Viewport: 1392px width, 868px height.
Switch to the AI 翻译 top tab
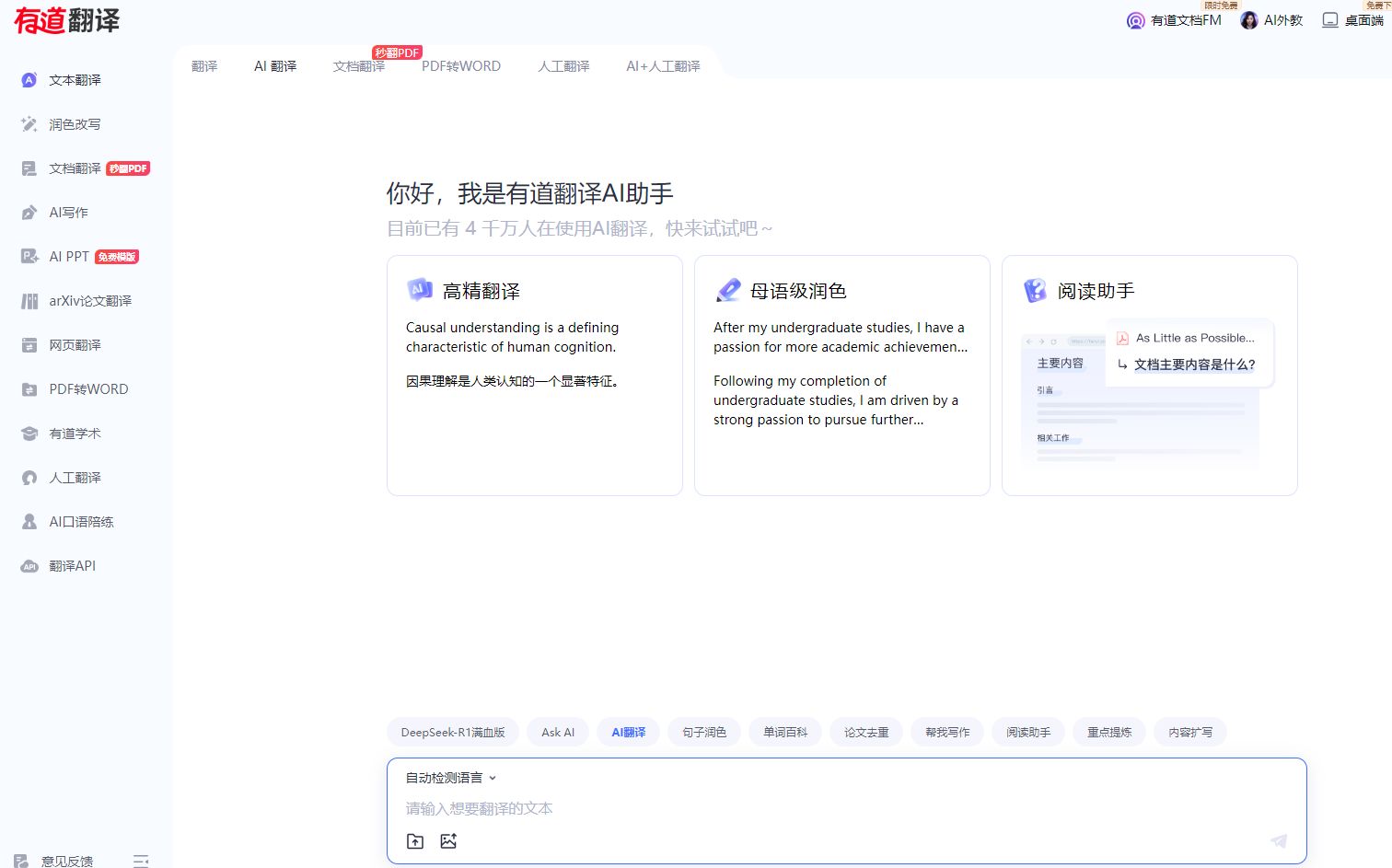point(275,66)
